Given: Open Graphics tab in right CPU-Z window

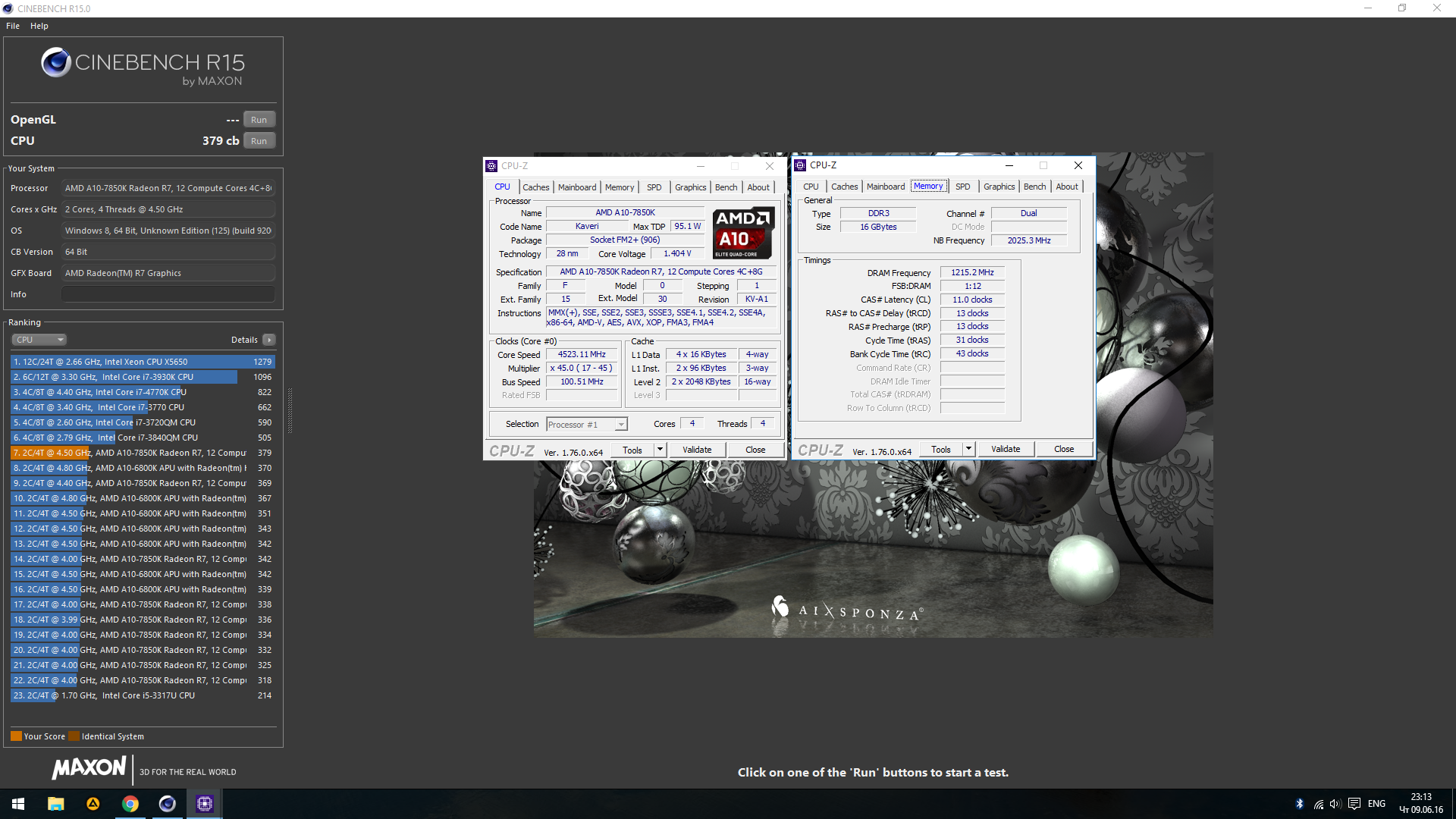Looking at the screenshot, I should click(999, 187).
